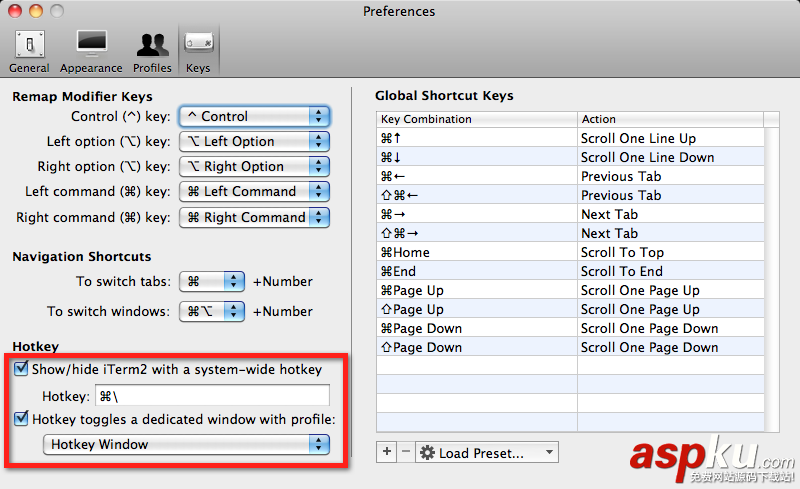Viewport: 800px width, 489px height.
Task: Open Left option key remap dropdown
Action: 255,141
